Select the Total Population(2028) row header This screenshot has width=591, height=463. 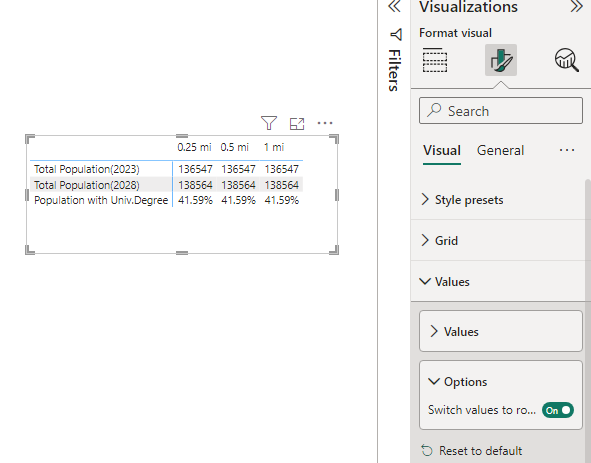pos(87,185)
